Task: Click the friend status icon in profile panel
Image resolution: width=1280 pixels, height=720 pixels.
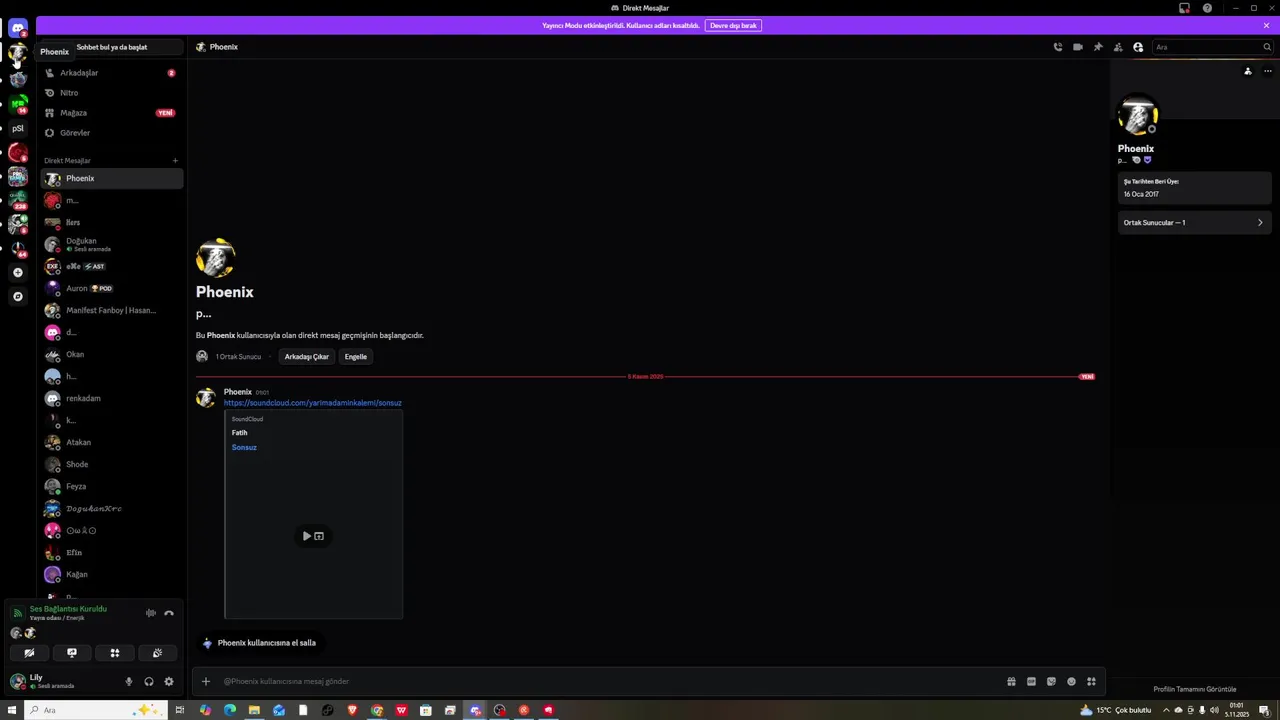Action: point(1248,71)
